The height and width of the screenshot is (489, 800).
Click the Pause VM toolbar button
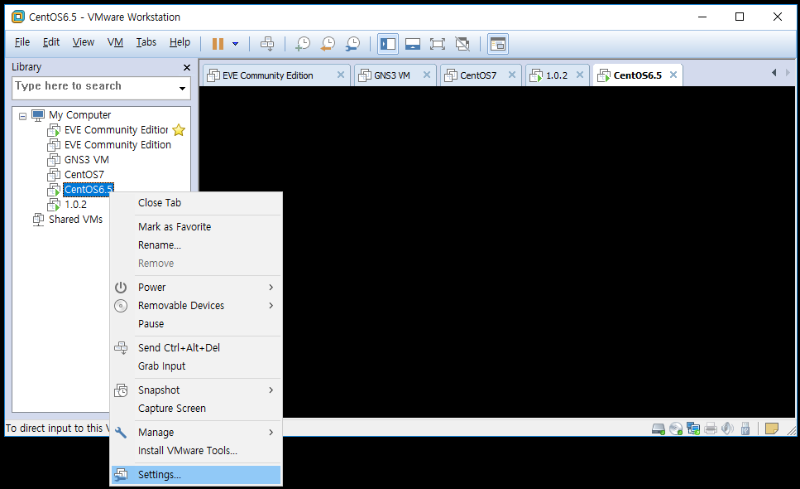[218, 44]
